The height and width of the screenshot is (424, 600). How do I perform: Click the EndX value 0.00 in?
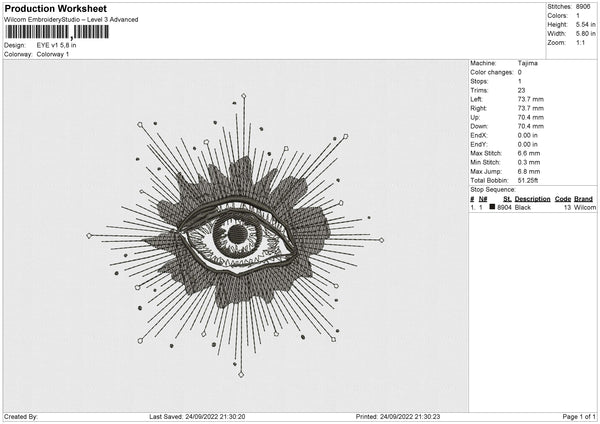click(528, 135)
